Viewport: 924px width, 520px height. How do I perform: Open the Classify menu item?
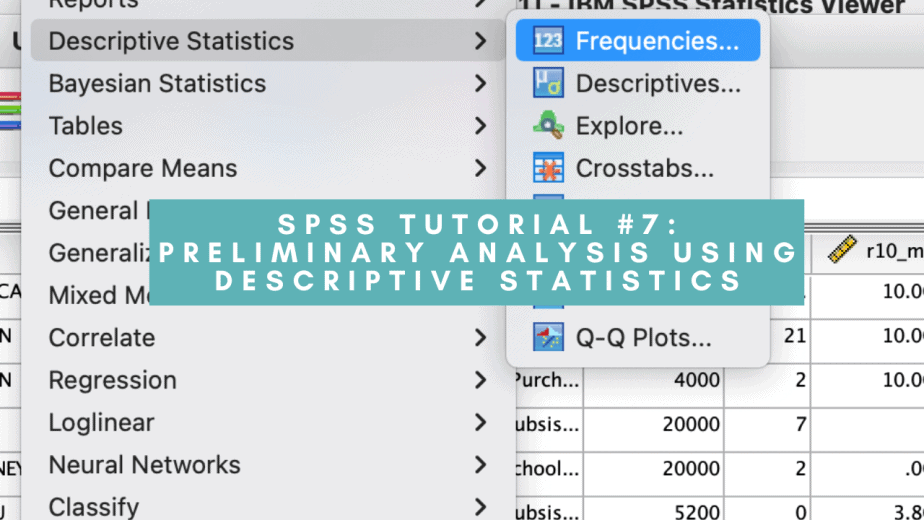[x=268, y=506]
